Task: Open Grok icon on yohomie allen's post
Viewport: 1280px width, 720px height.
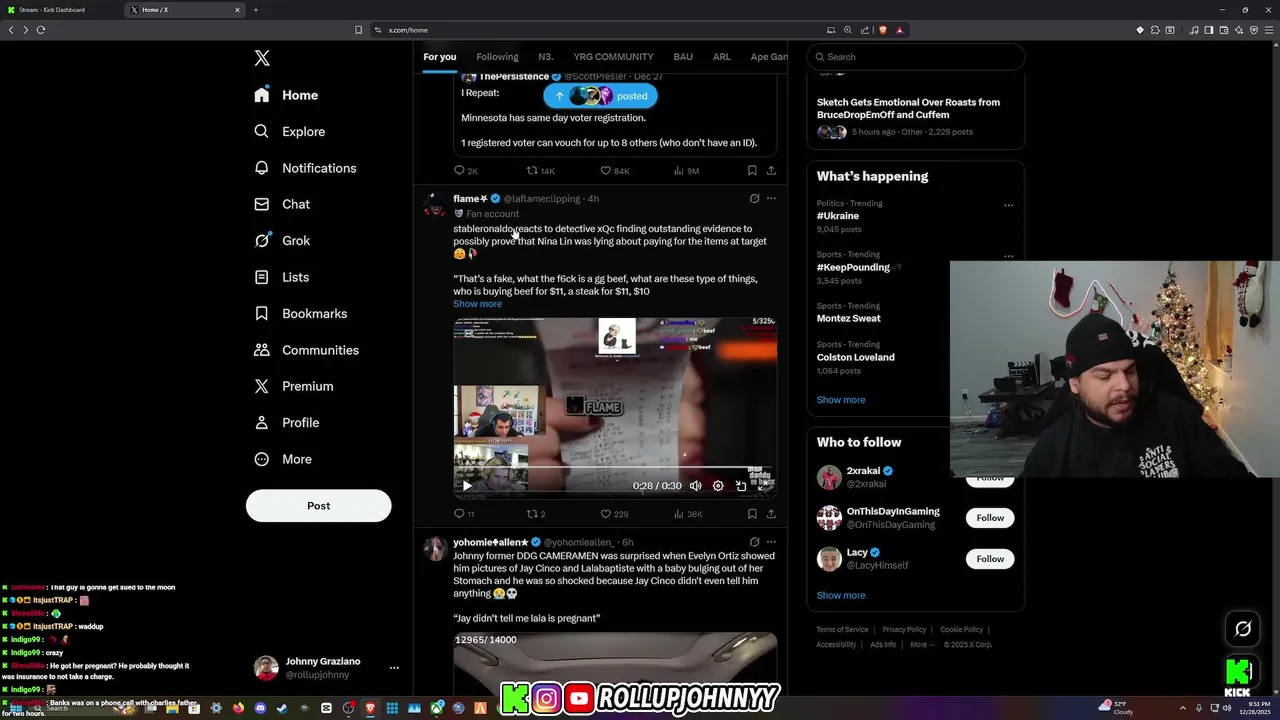Action: coord(754,542)
